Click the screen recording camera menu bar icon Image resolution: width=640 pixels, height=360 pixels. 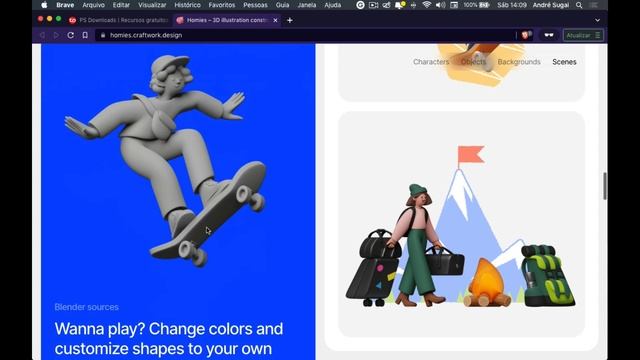[373, 5]
